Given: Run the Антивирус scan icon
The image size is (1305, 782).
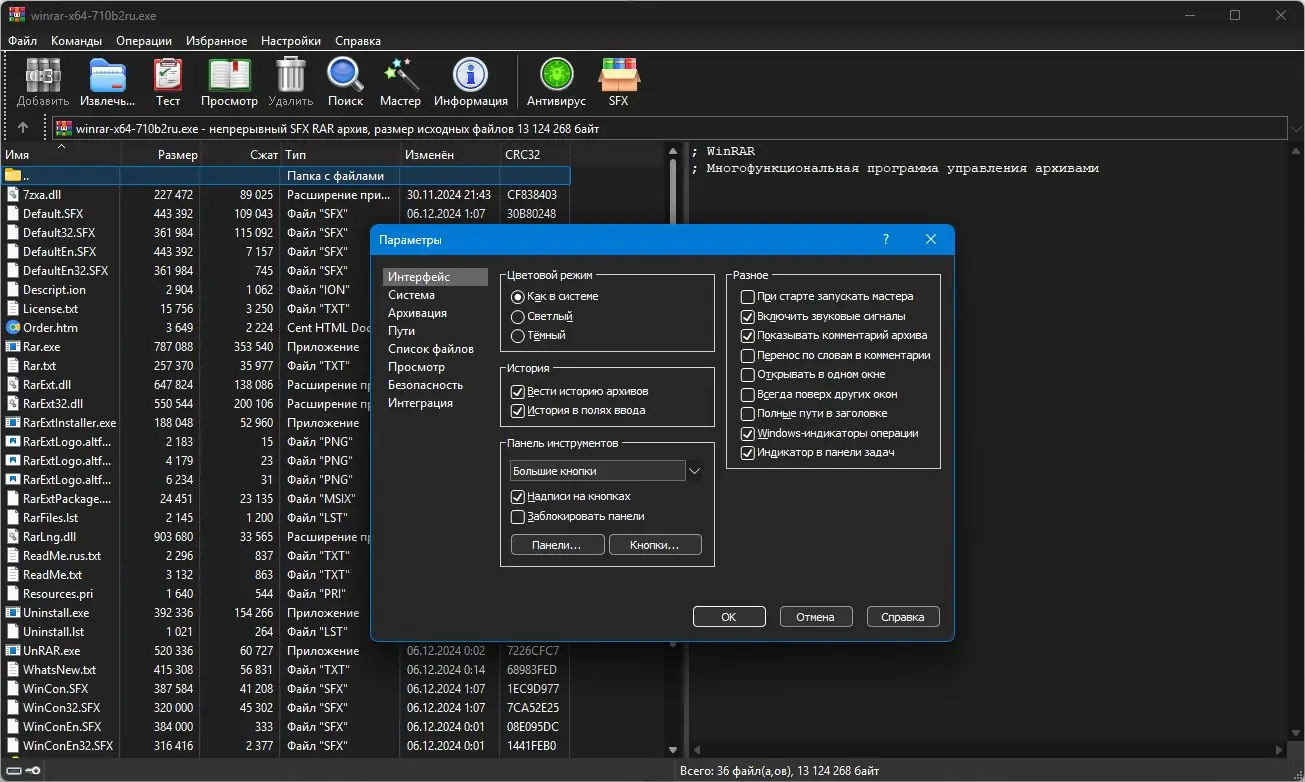Looking at the screenshot, I should click(556, 77).
